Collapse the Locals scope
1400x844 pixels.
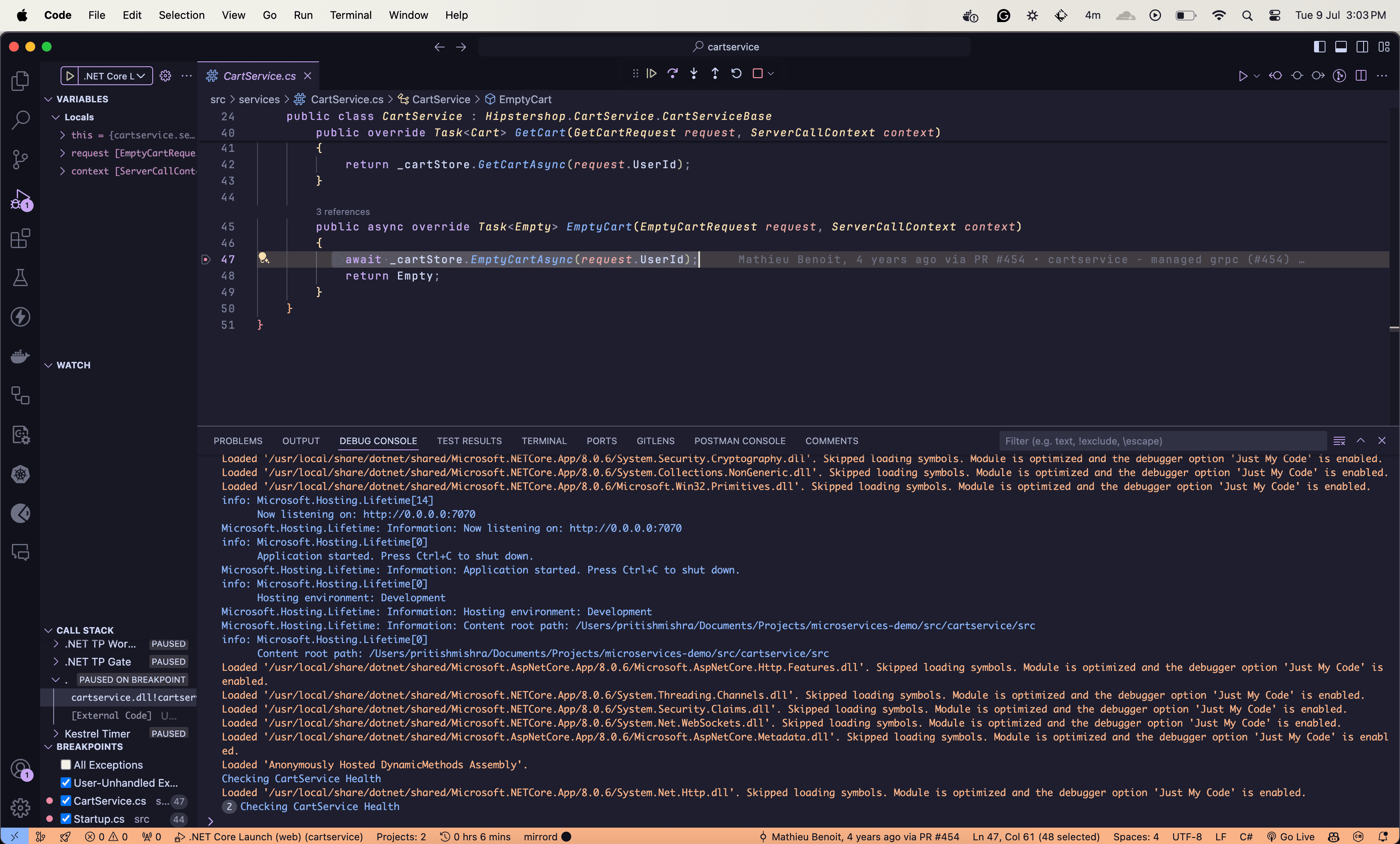[x=56, y=117]
